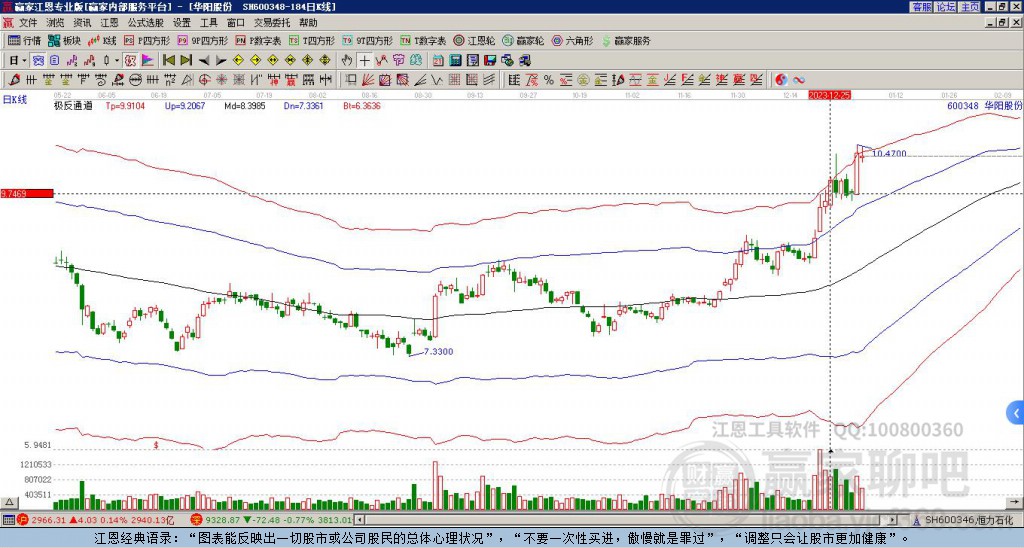Click the gold 金 circle icon
Image resolution: width=1024 pixels, height=548 pixels.
coord(583,80)
